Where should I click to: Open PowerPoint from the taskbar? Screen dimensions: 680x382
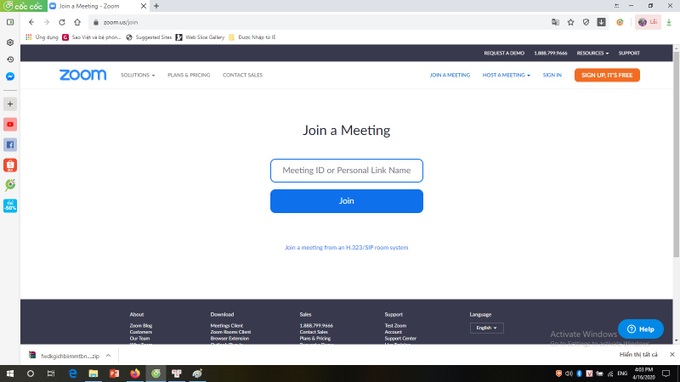tap(114, 373)
